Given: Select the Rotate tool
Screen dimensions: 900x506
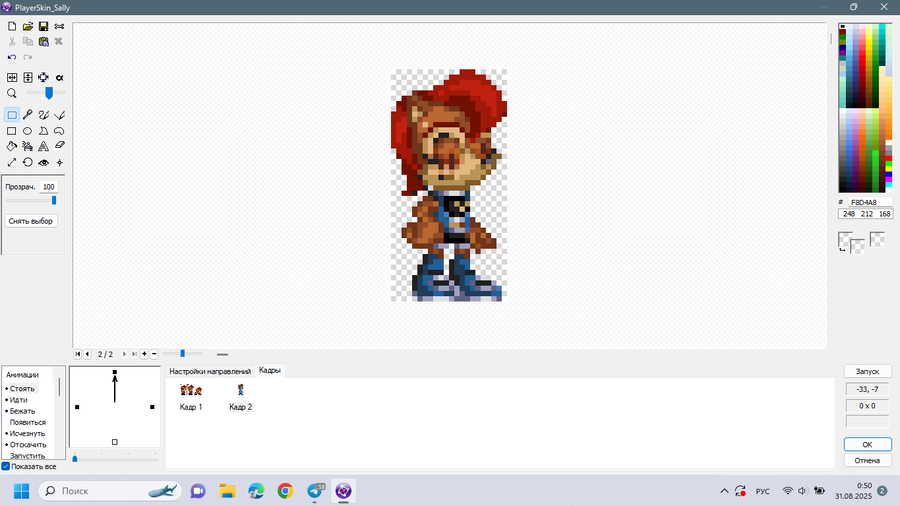Looking at the screenshot, I should pos(28,162).
